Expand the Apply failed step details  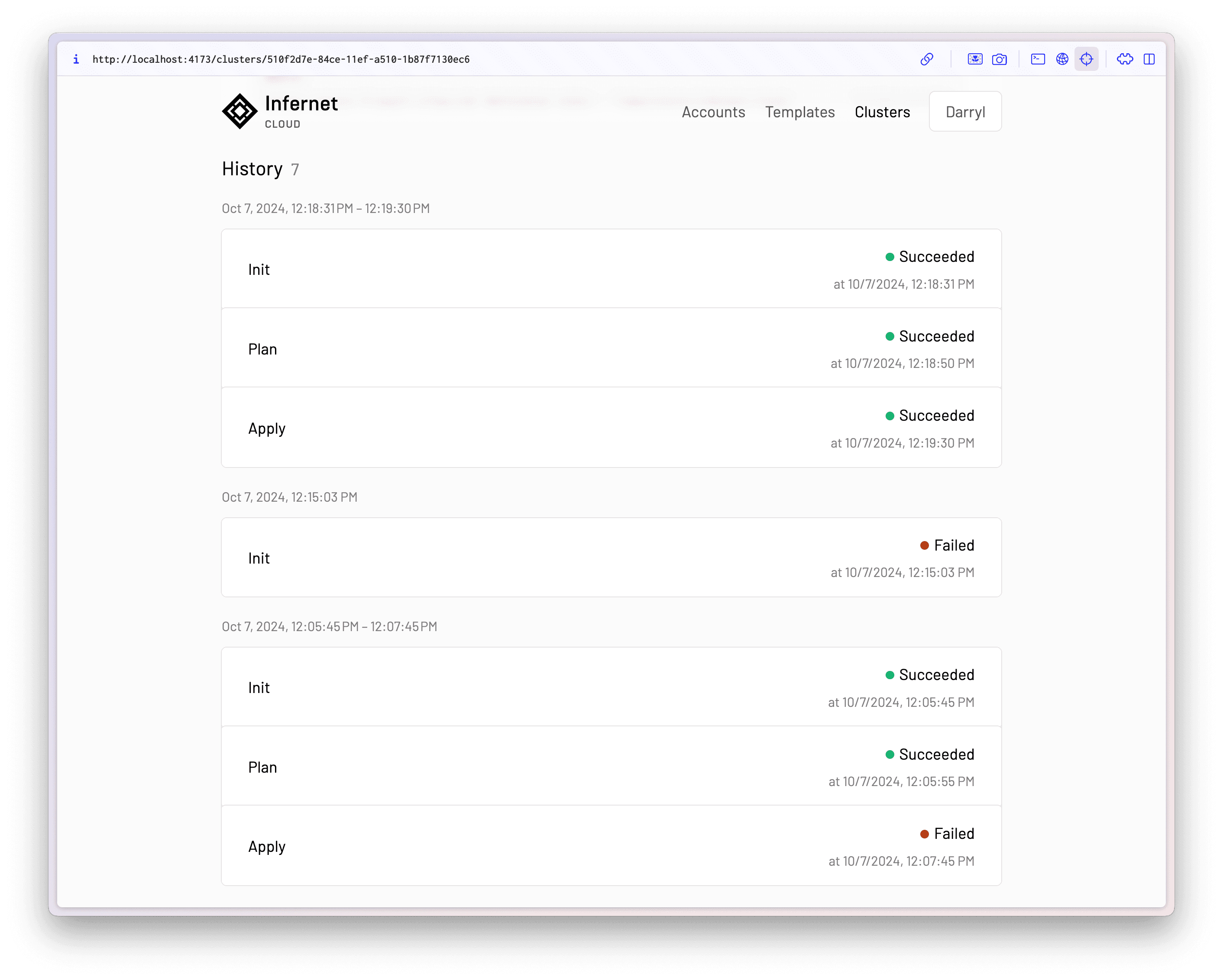pyautogui.click(x=612, y=845)
